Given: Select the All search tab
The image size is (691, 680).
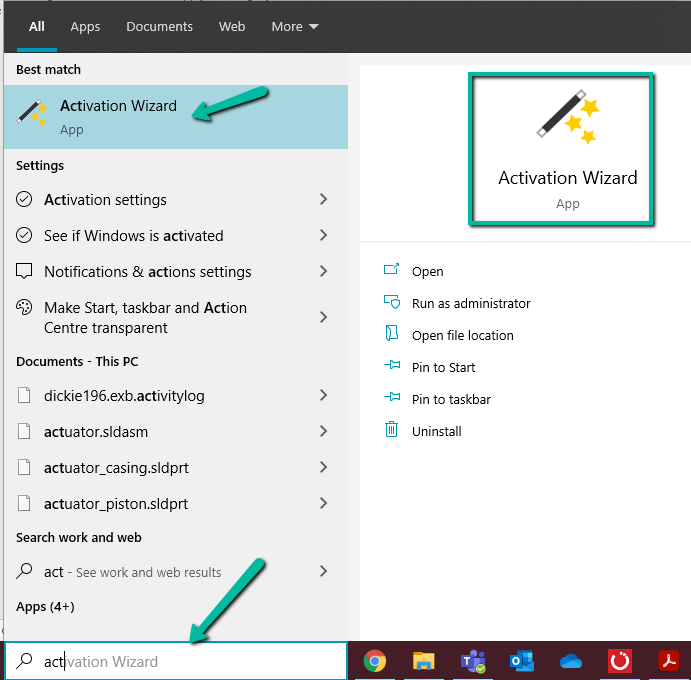Looking at the screenshot, I should (37, 26).
